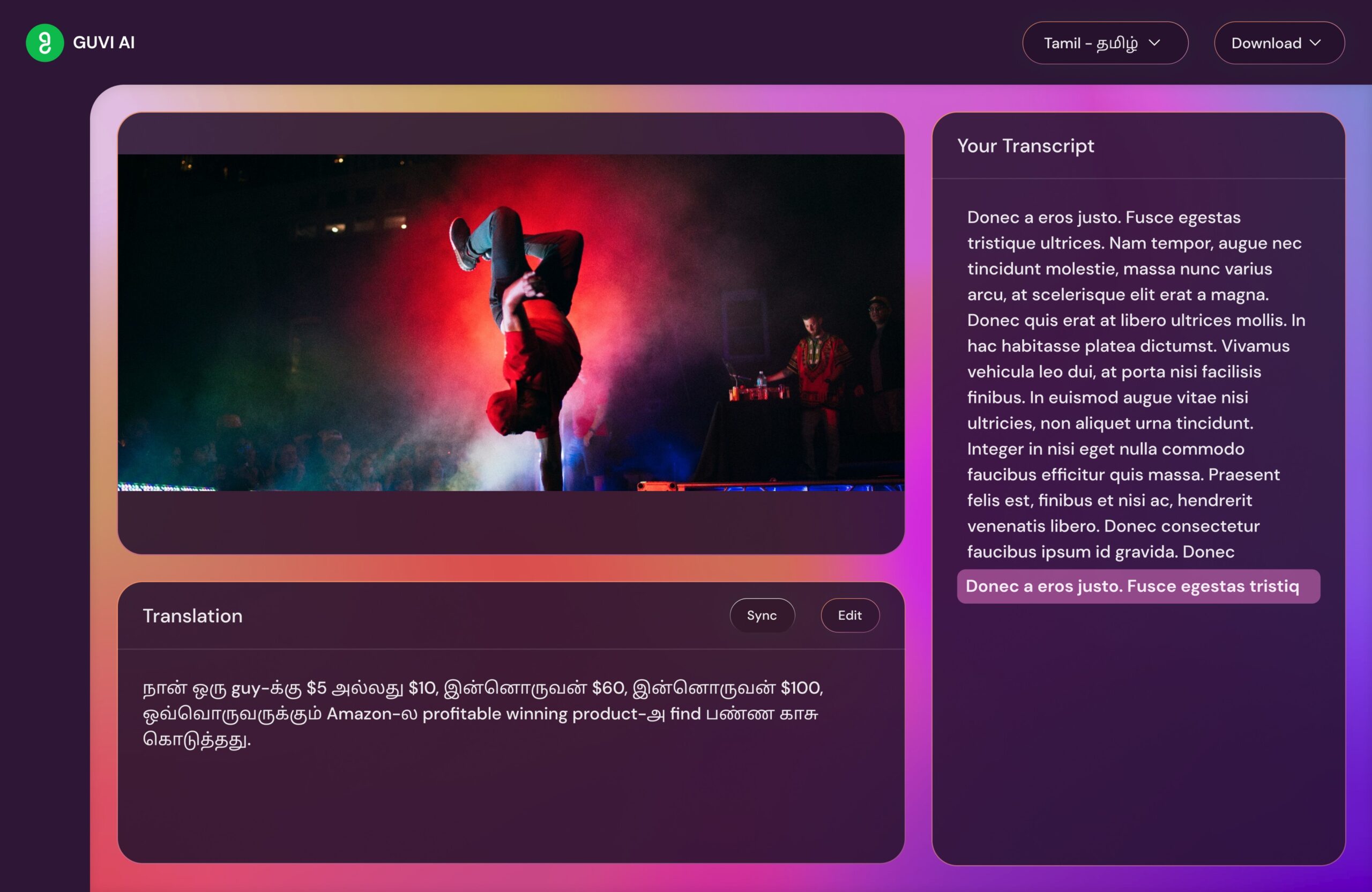Image resolution: width=1372 pixels, height=892 pixels.
Task: Click the blank bar above the video
Action: click(510, 134)
